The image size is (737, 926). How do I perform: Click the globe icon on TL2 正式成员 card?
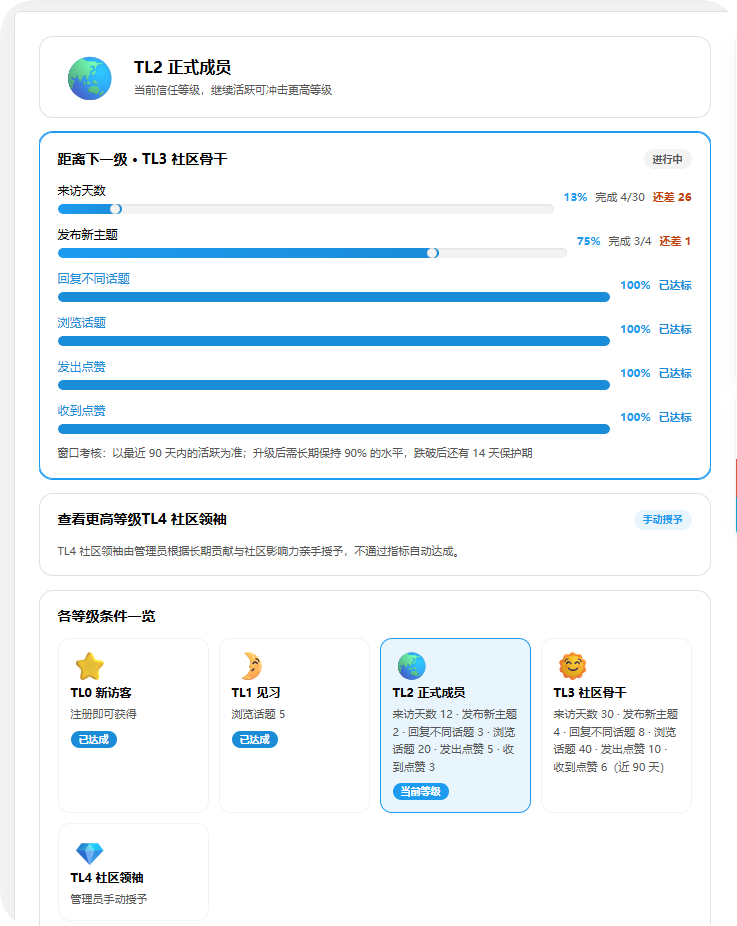coord(412,666)
